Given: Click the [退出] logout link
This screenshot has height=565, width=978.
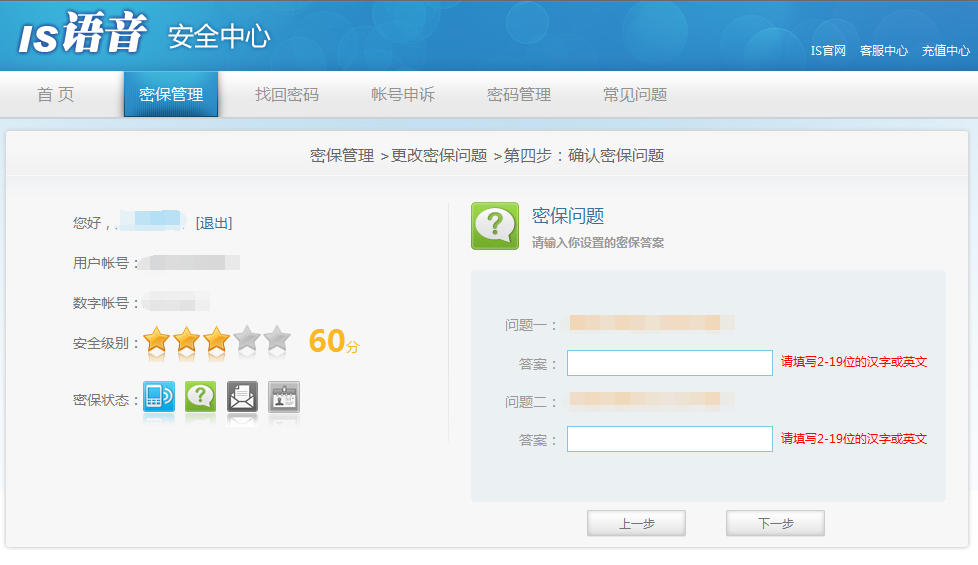Looking at the screenshot, I should pos(214,223).
